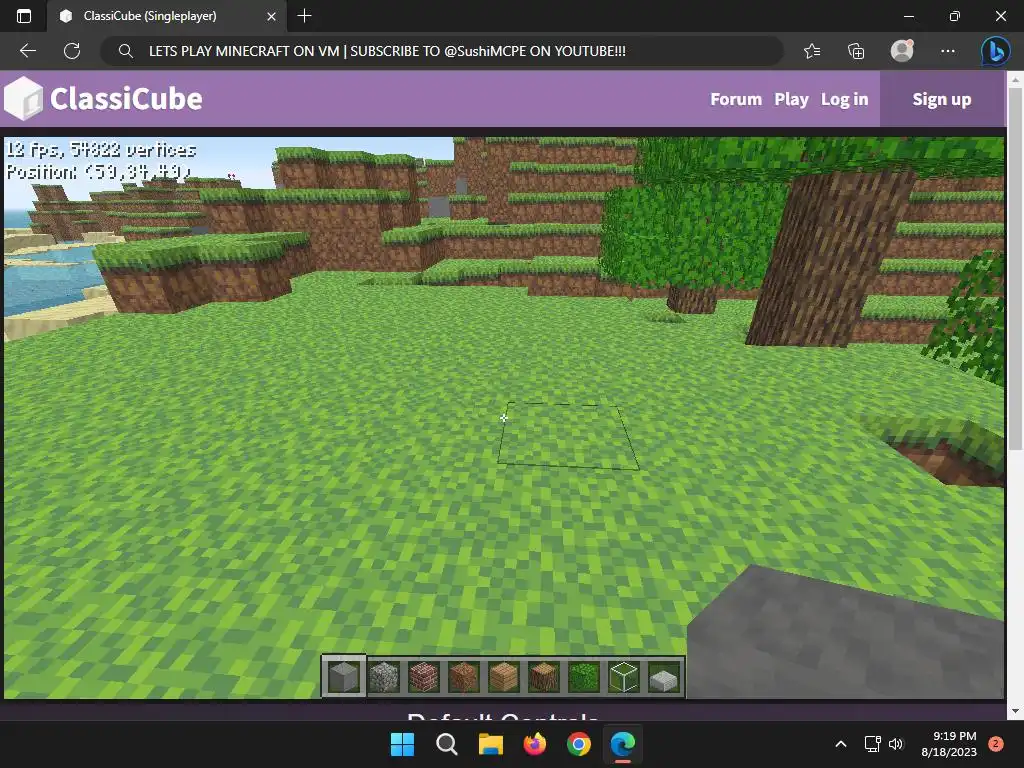Open the Favorites star icon
Image resolution: width=1024 pixels, height=768 pixels.
(x=812, y=51)
